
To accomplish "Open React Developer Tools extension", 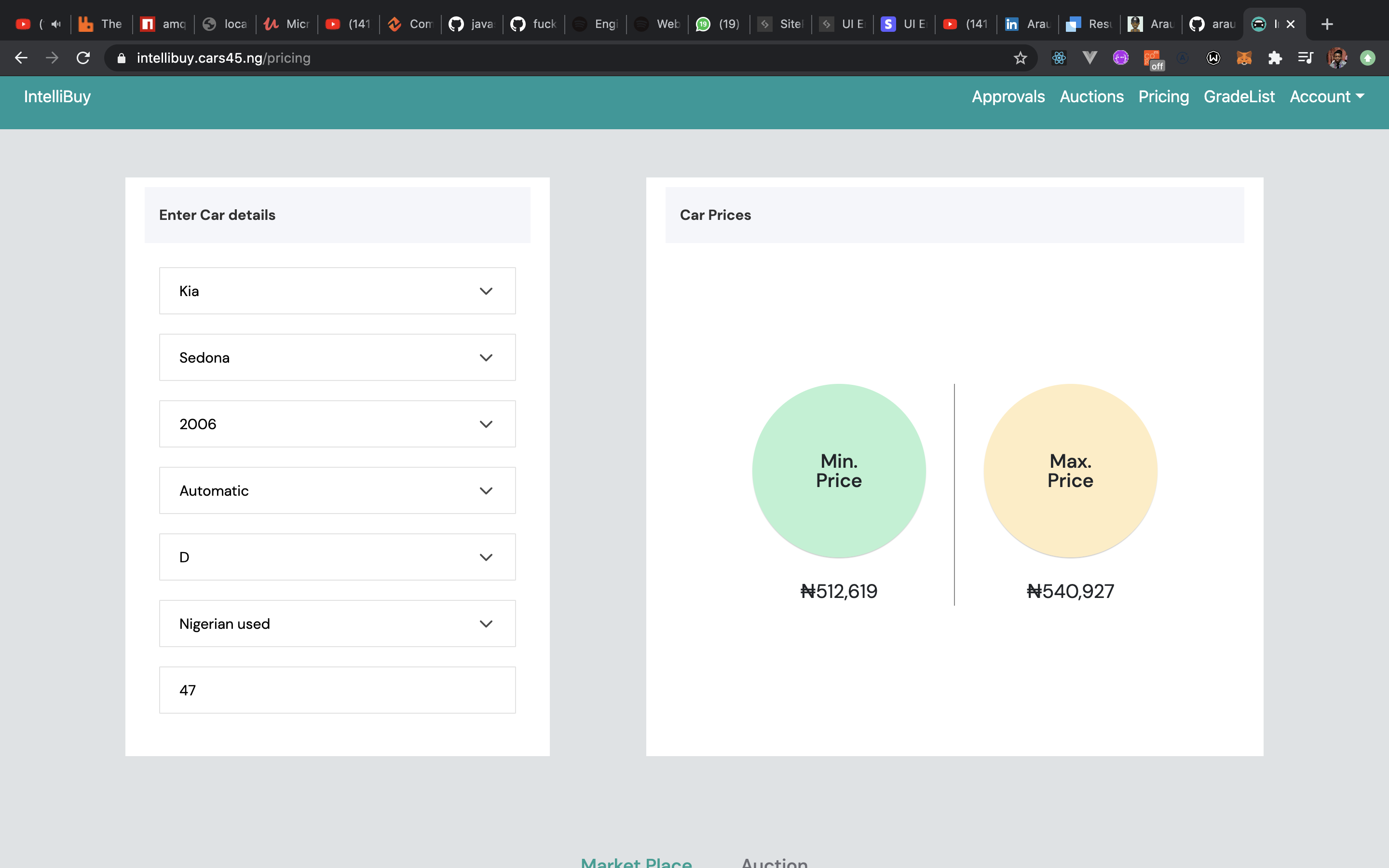I will (x=1059, y=58).
